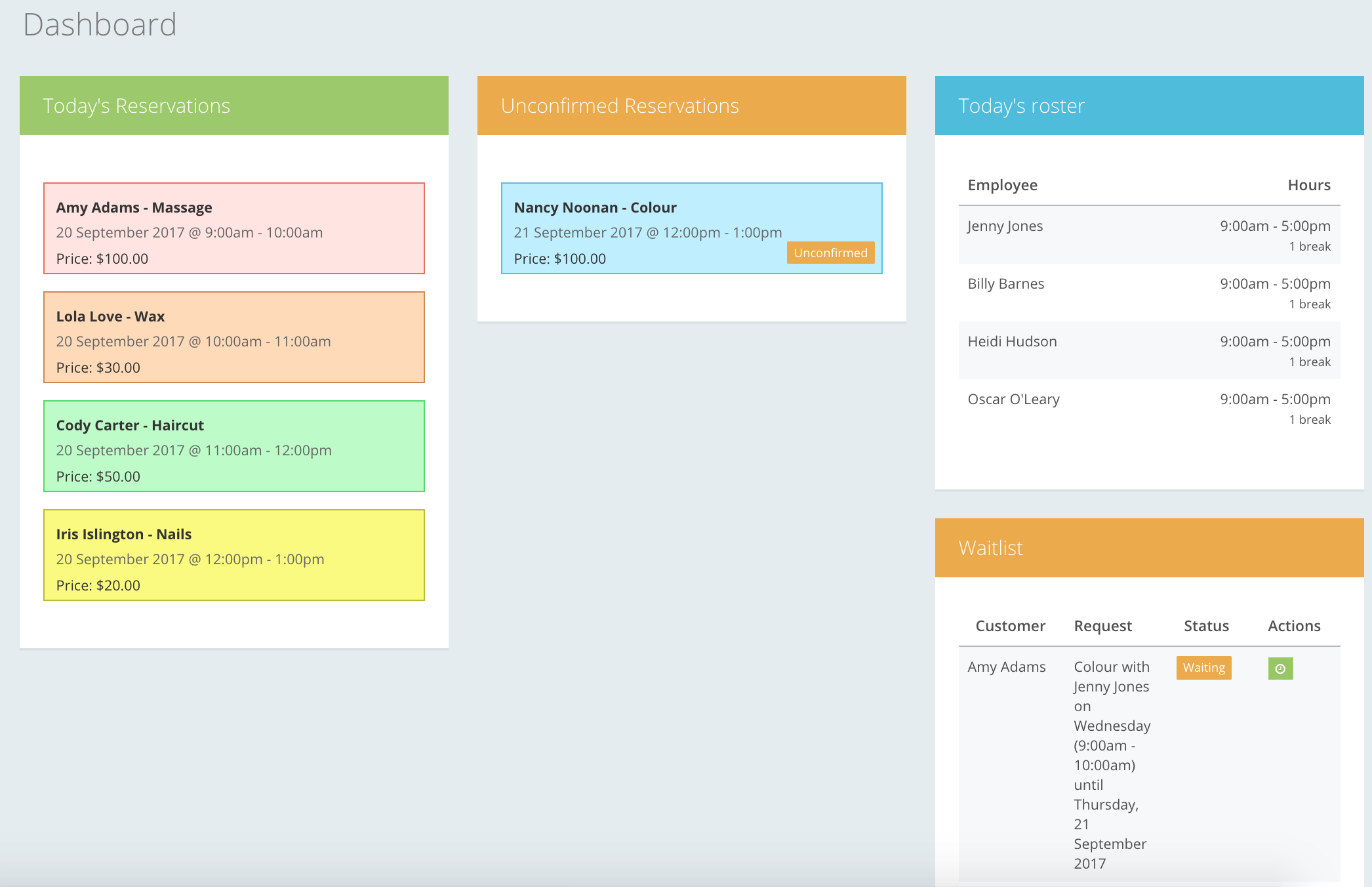Open Lola Love Wax reservation card
Viewport: 1372px width, 887px height.
click(234, 337)
